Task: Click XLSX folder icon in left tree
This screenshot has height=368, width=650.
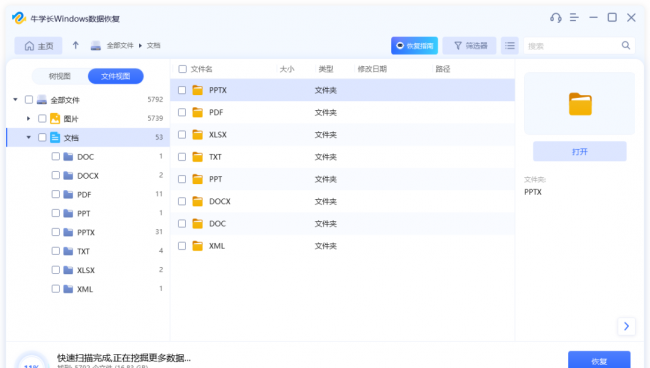Action: point(68,270)
